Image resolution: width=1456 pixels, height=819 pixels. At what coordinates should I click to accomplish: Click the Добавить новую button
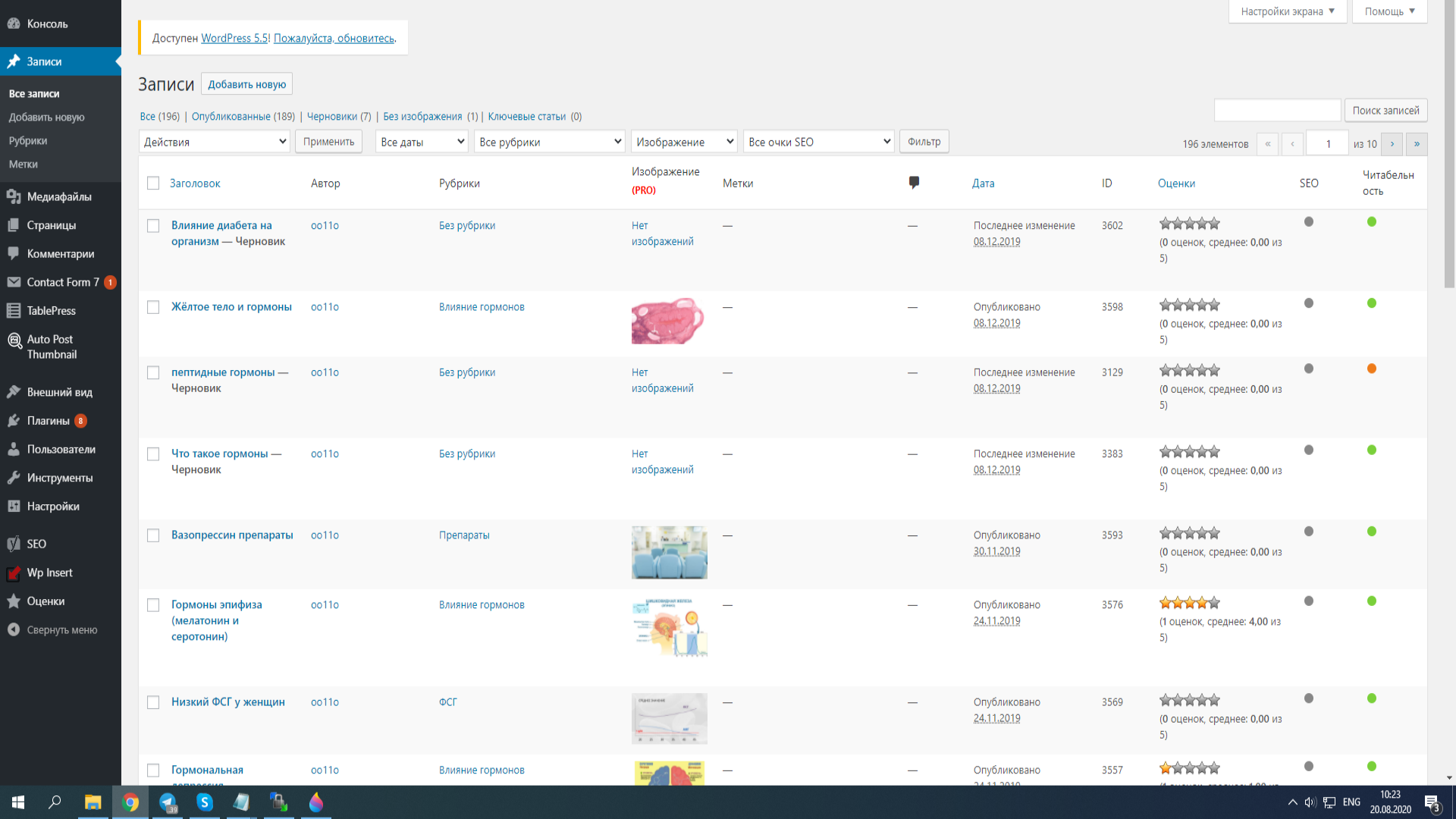click(x=246, y=84)
